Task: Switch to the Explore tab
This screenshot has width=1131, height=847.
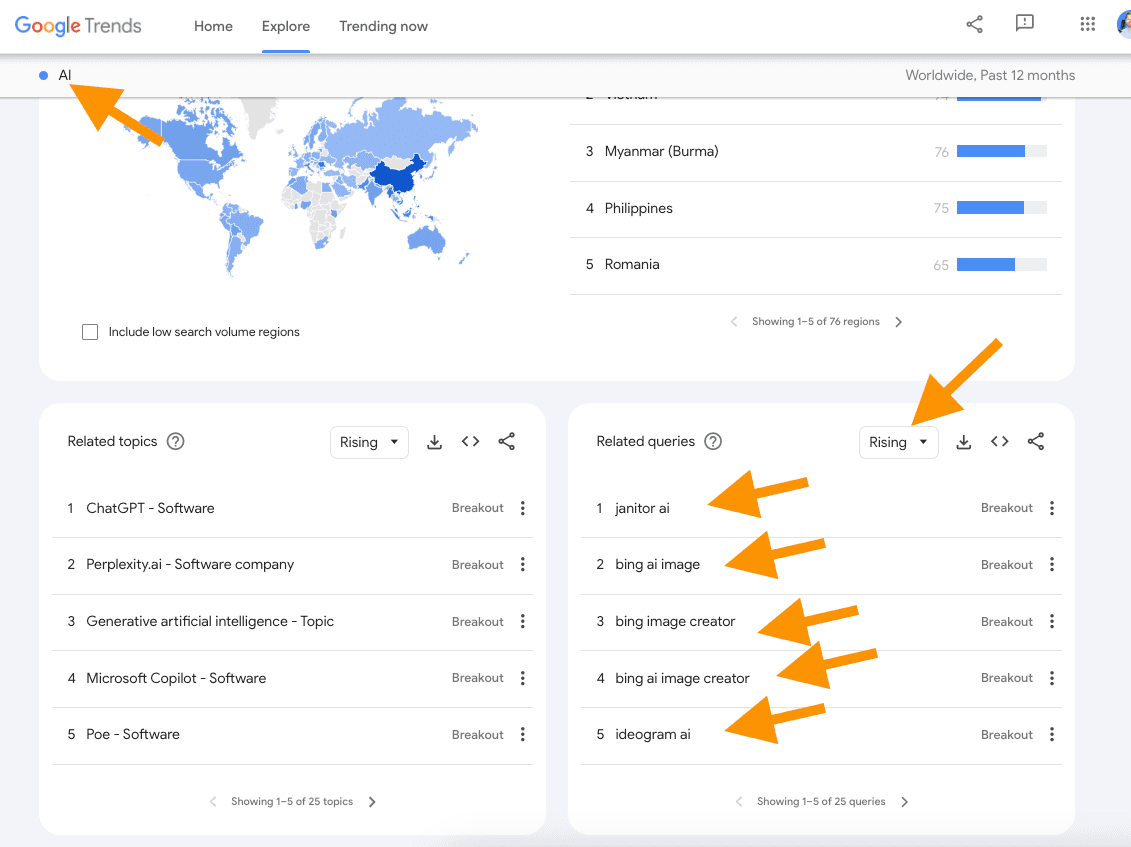Action: point(286,26)
